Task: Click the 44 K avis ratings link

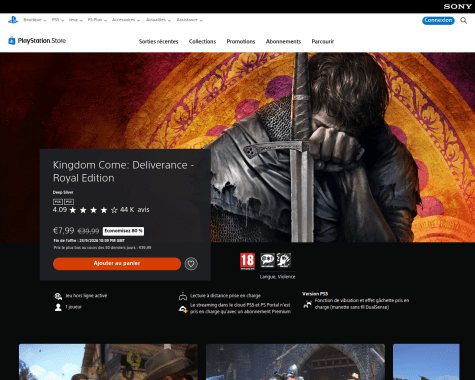Action: coord(135,210)
